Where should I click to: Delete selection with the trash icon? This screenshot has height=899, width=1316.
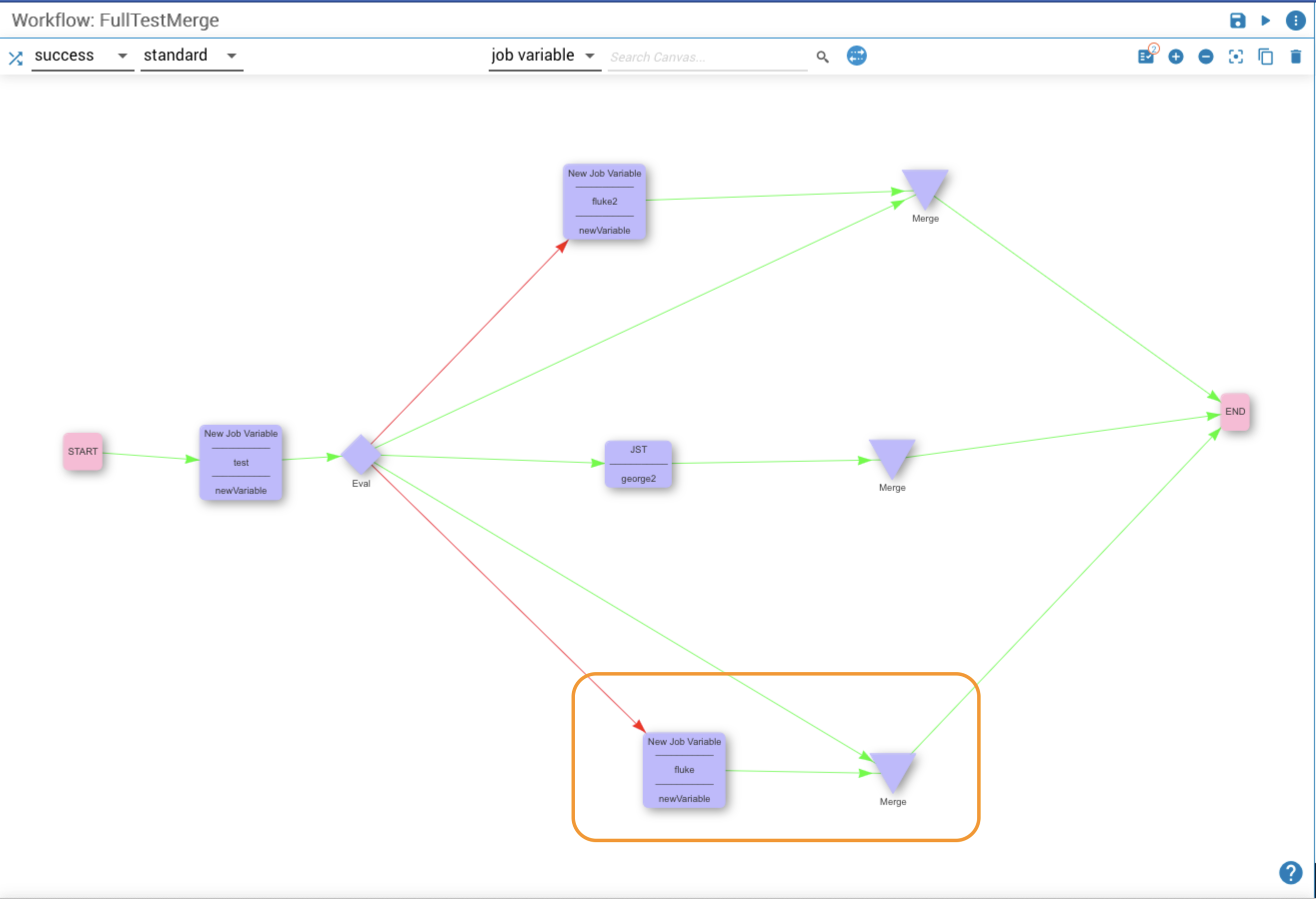1295,57
